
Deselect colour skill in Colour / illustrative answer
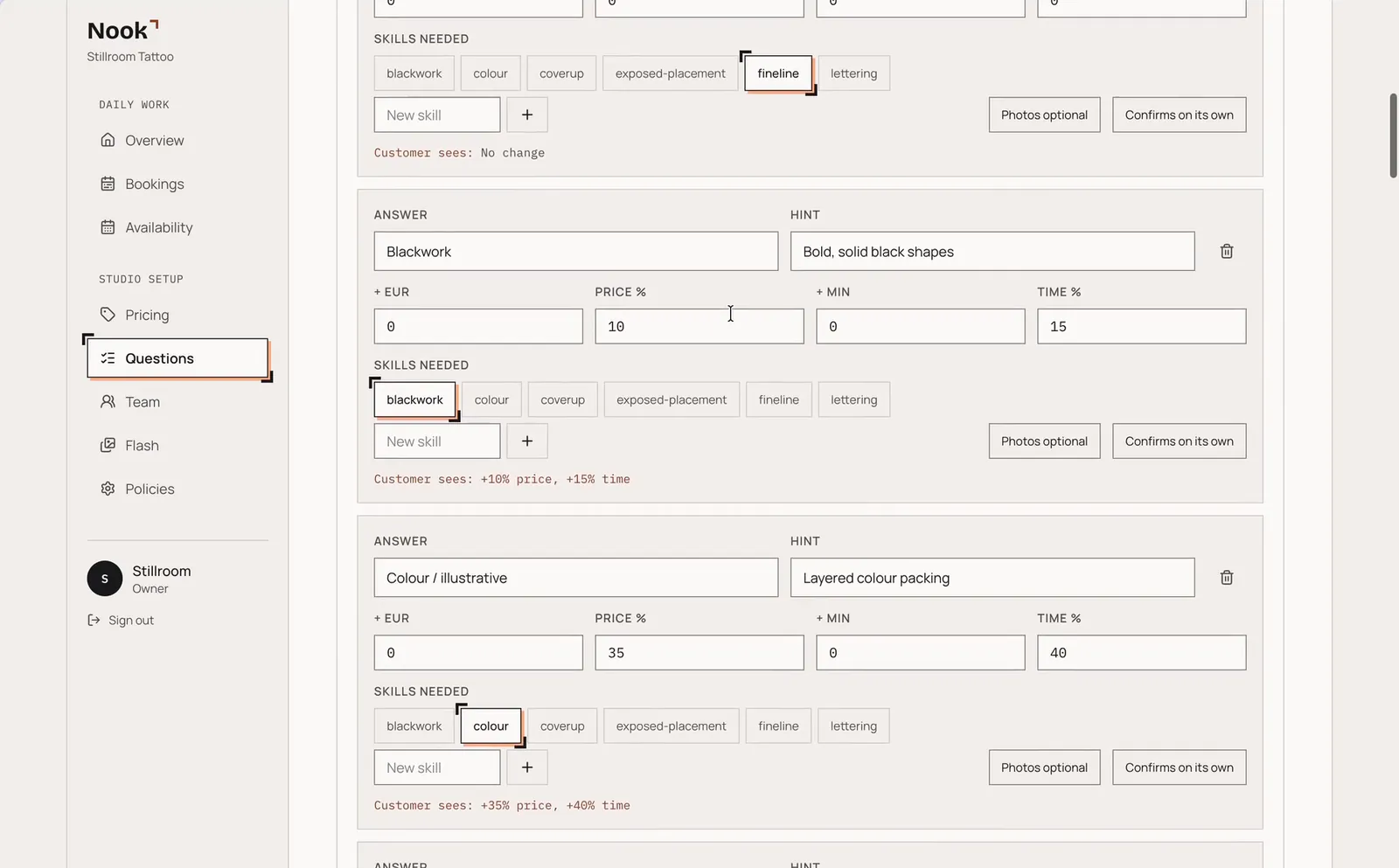[x=491, y=726]
